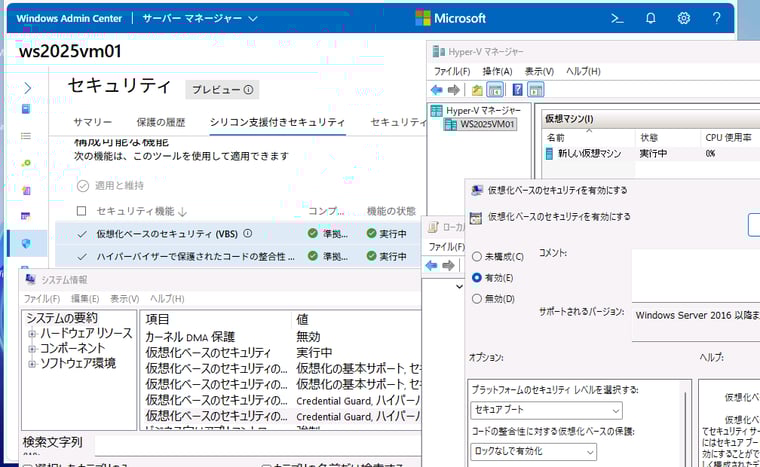The height and width of the screenshot is (467, 760).
Task: Check the セキュリティ機能 header checkbox
Action: [82, 211]
